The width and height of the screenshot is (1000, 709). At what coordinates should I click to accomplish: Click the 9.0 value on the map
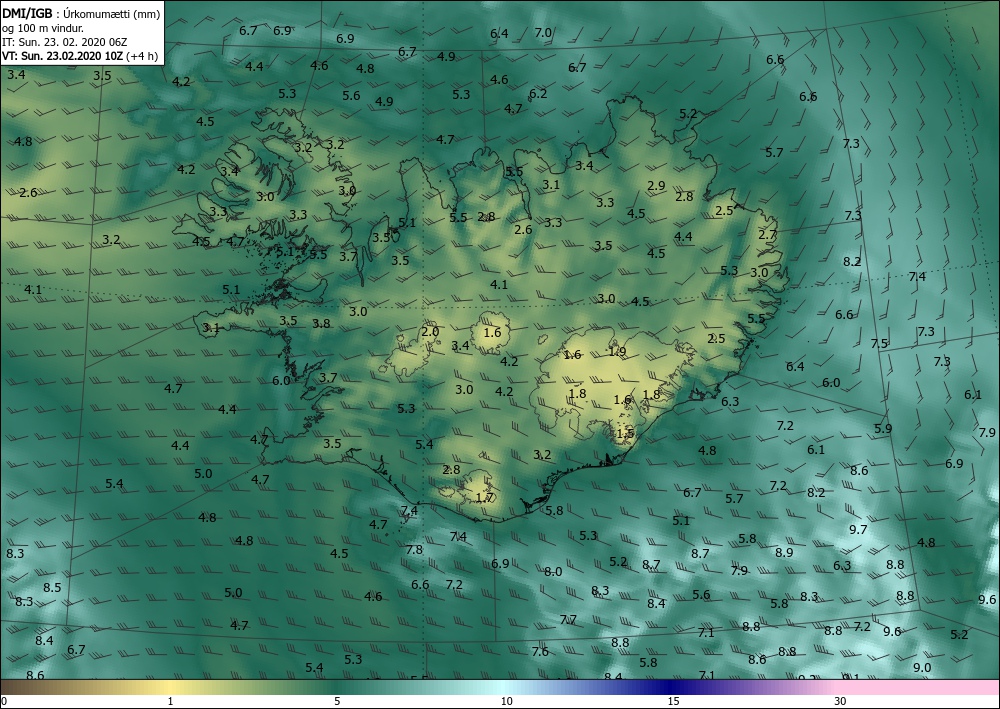tap(922, 668)
